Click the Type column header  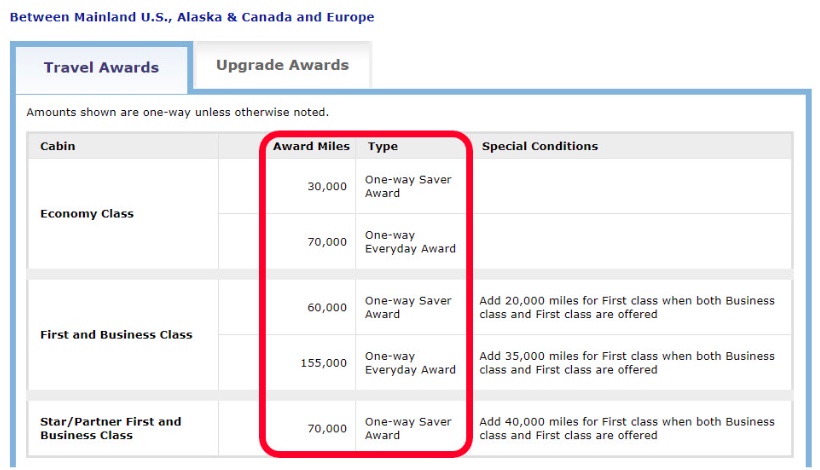coord(382,146)
